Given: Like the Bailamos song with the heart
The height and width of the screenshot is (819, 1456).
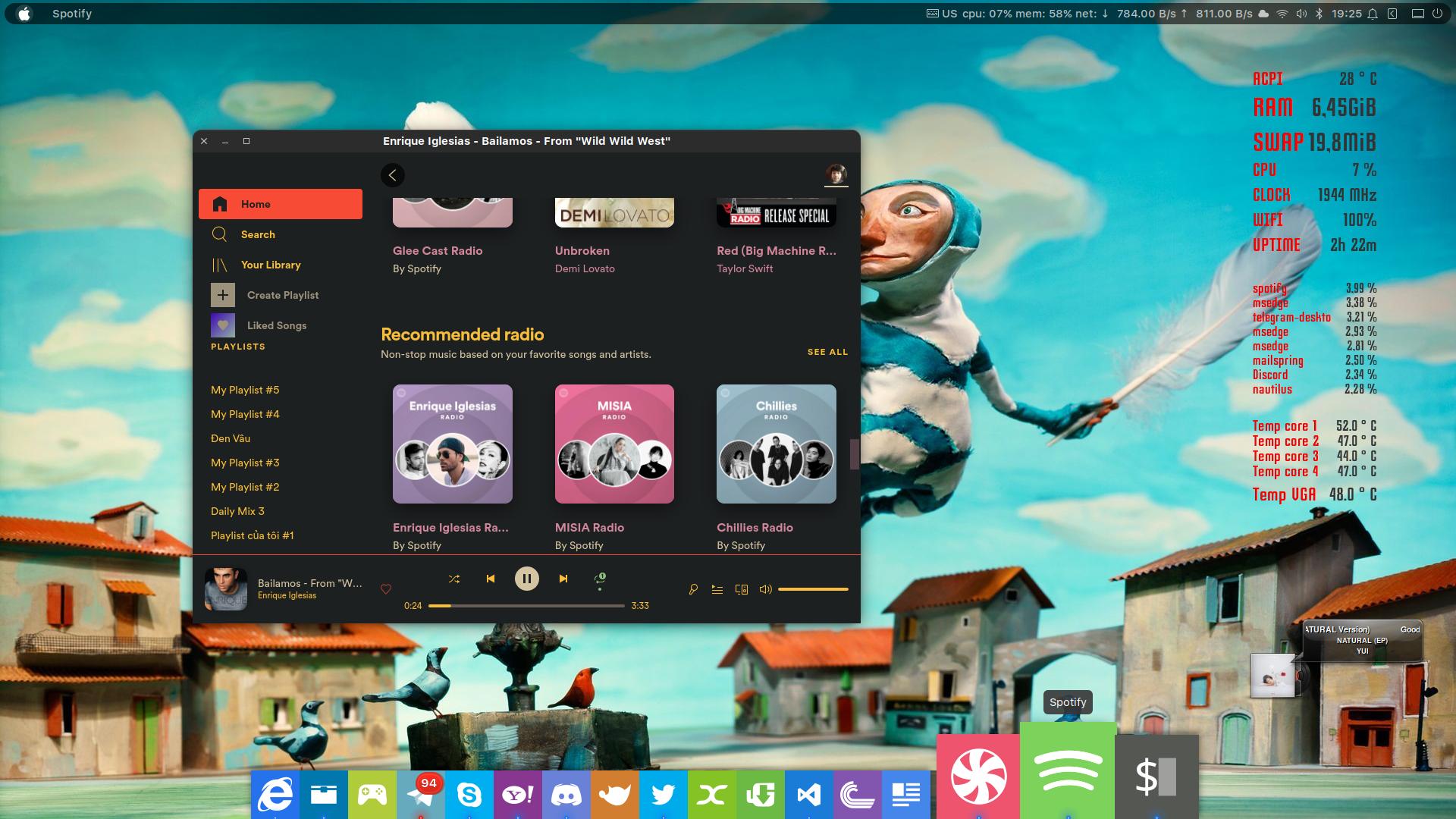Looking at the screenshot, I should [x=385, y=588].
